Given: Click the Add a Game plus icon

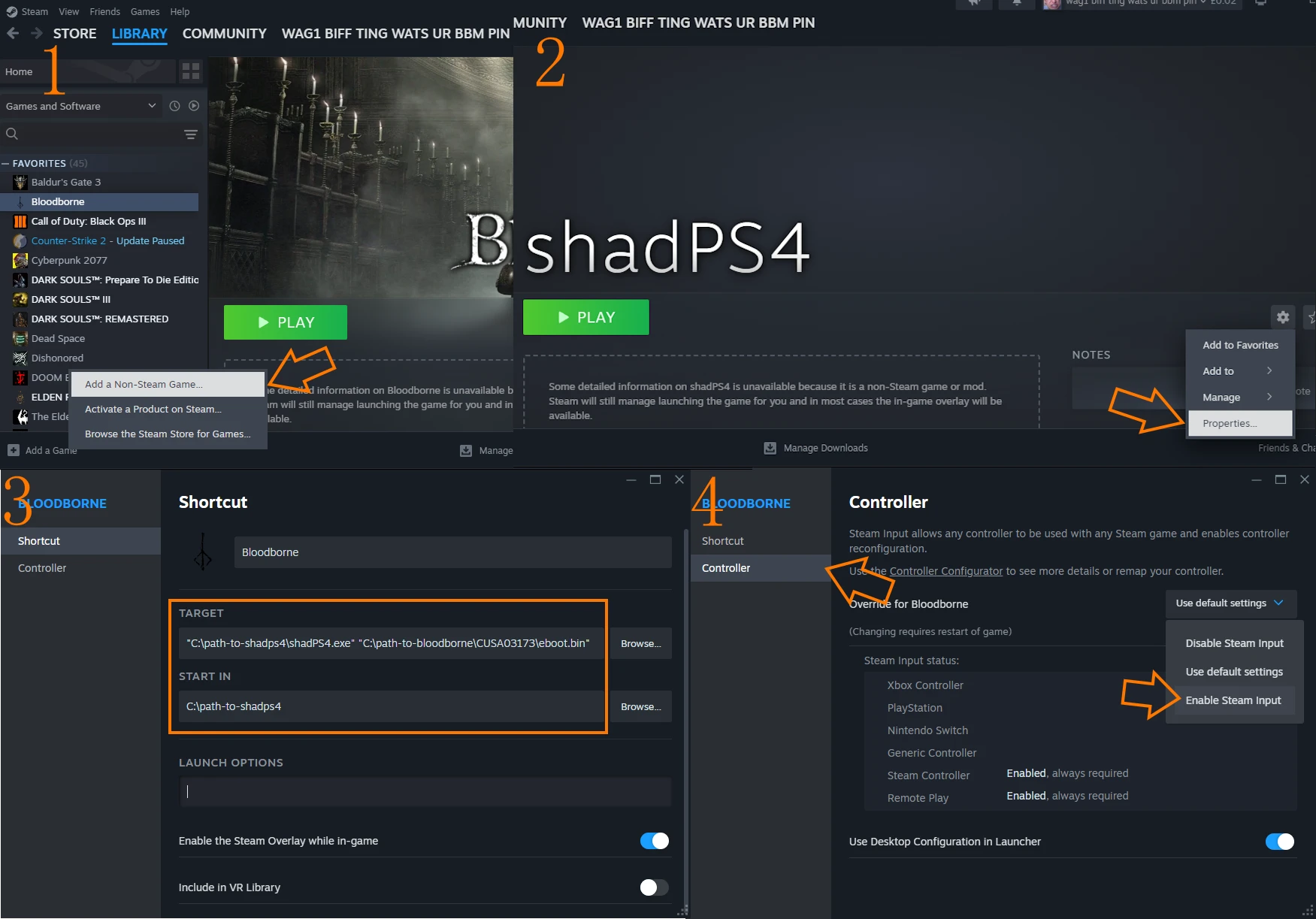Looking at the screenshot, I should pyautogui.click(x=14, y=450).
